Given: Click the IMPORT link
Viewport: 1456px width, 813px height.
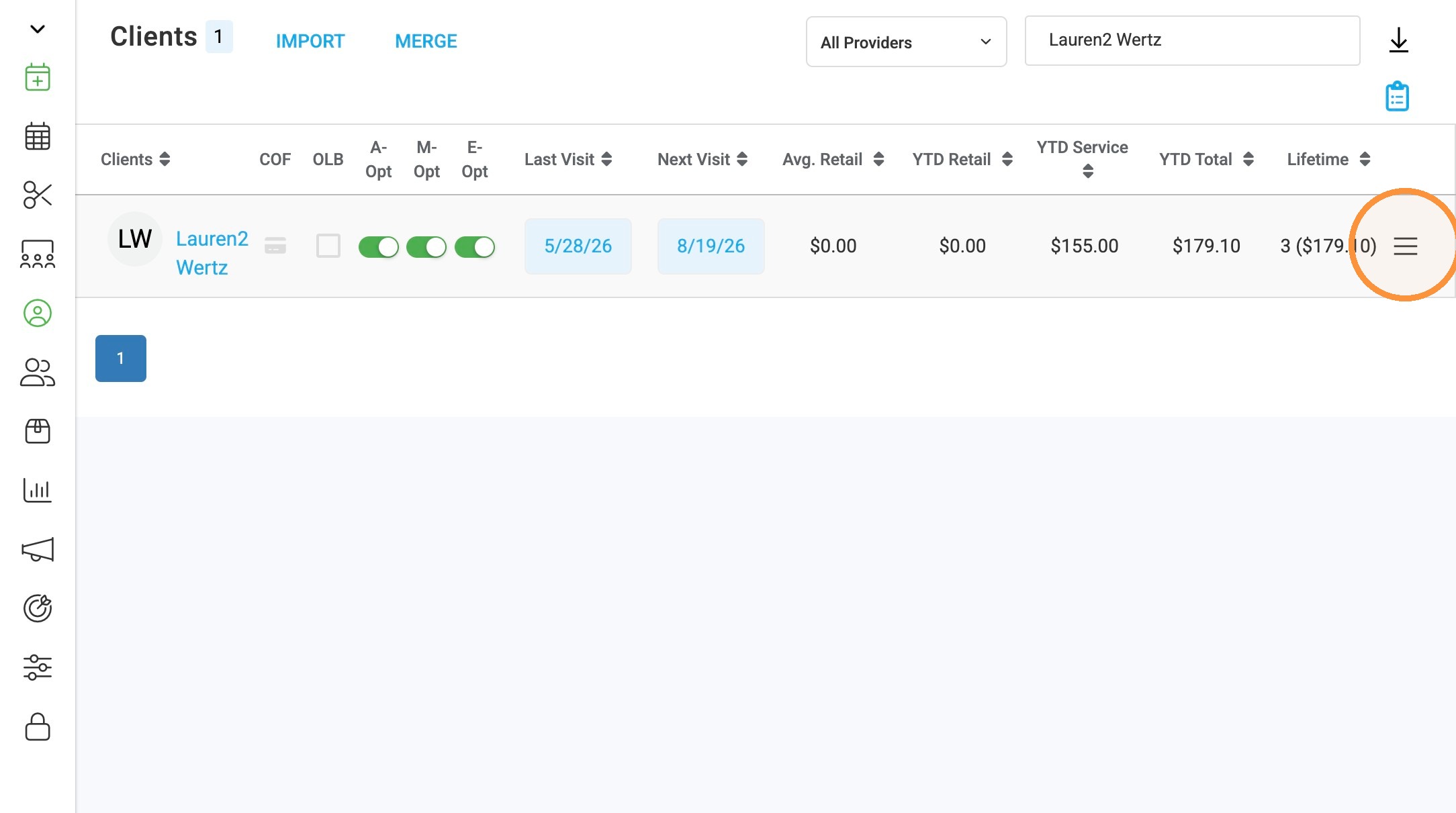Looking at the screenshot, I should click(310, 41).
